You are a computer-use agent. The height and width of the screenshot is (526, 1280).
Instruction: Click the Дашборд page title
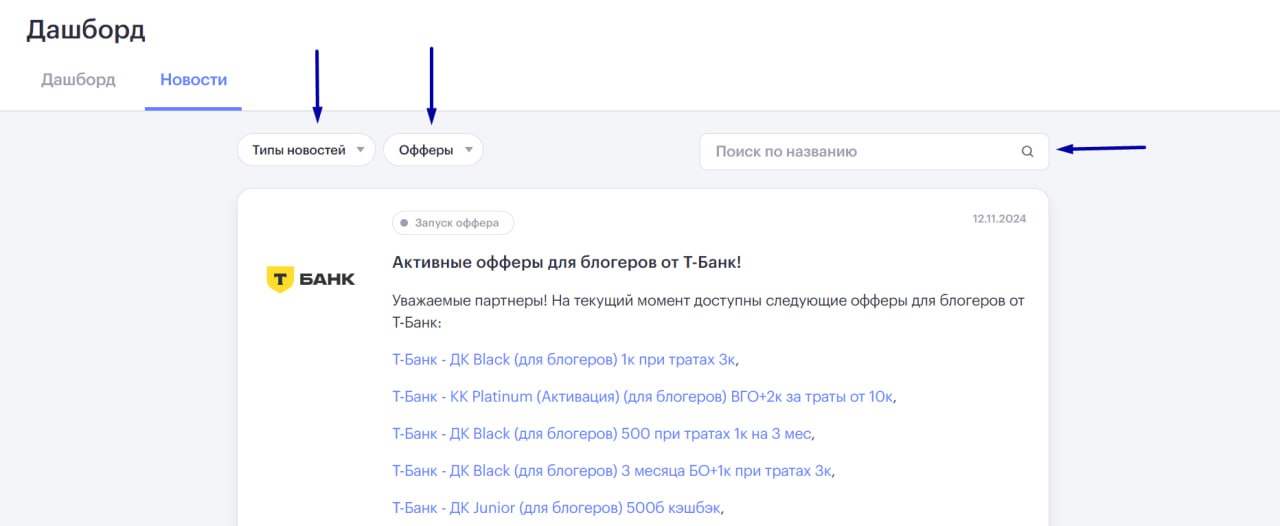point(86,30)
